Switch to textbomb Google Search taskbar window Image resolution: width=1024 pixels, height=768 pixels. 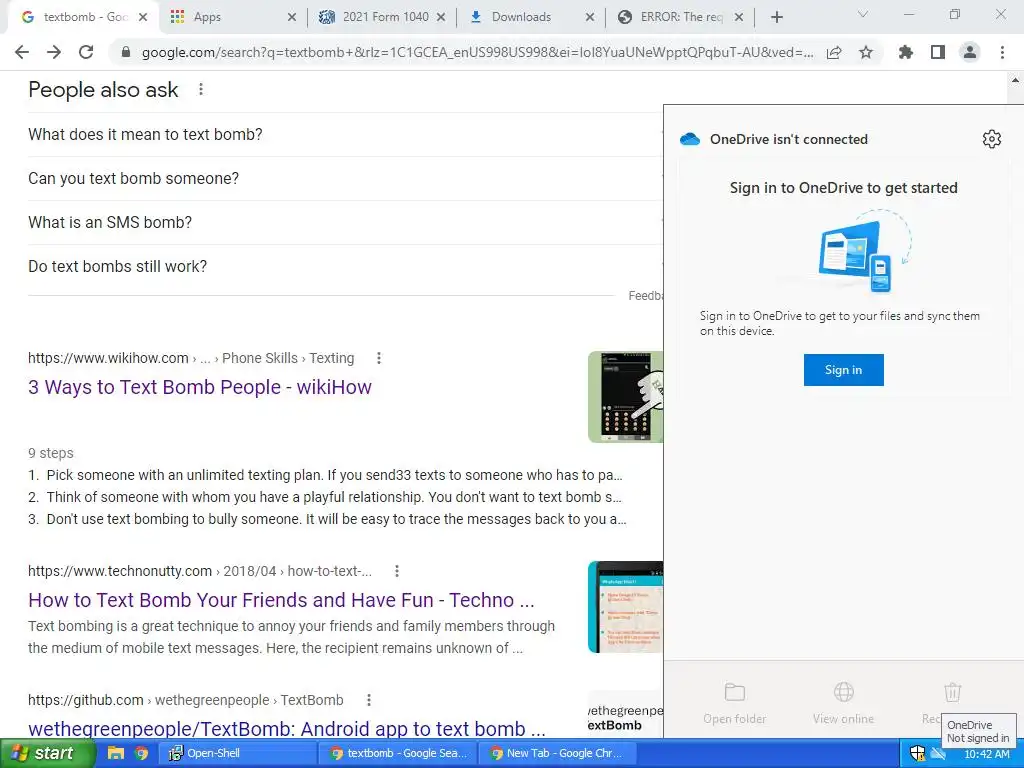(x=398, y=753)
